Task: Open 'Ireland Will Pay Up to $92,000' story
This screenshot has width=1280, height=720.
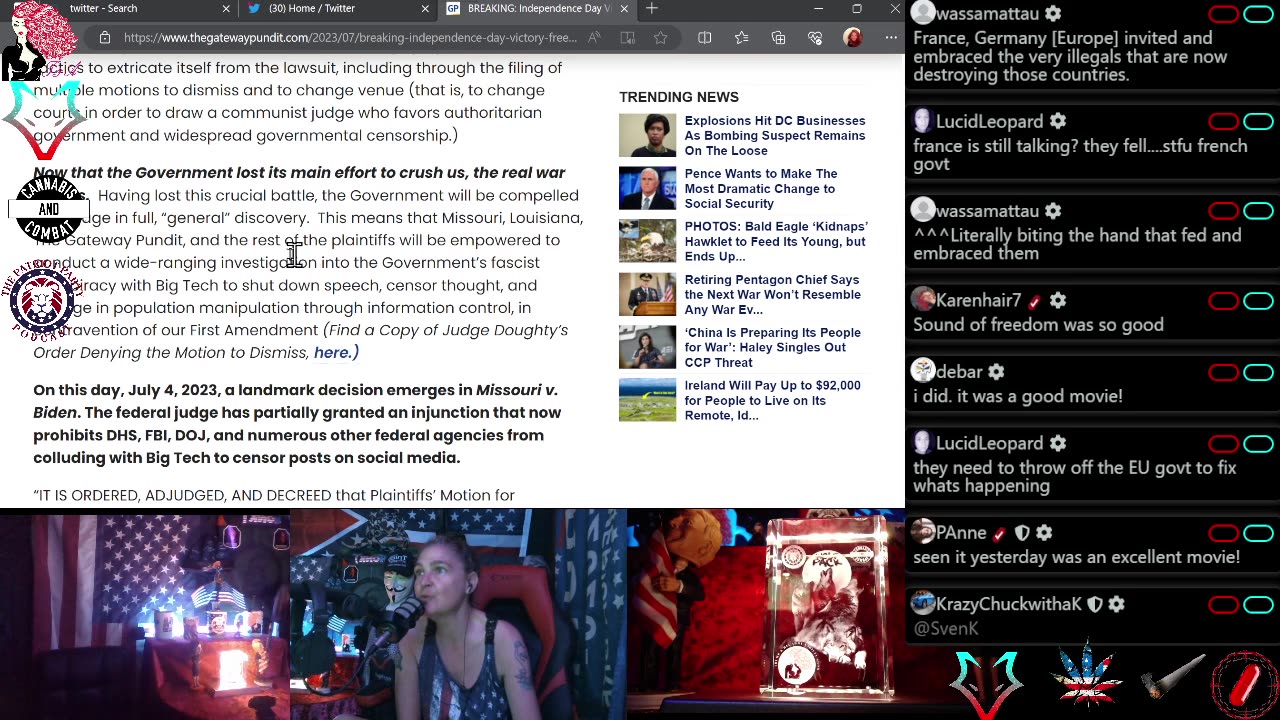Action: (x=772, y=401)
